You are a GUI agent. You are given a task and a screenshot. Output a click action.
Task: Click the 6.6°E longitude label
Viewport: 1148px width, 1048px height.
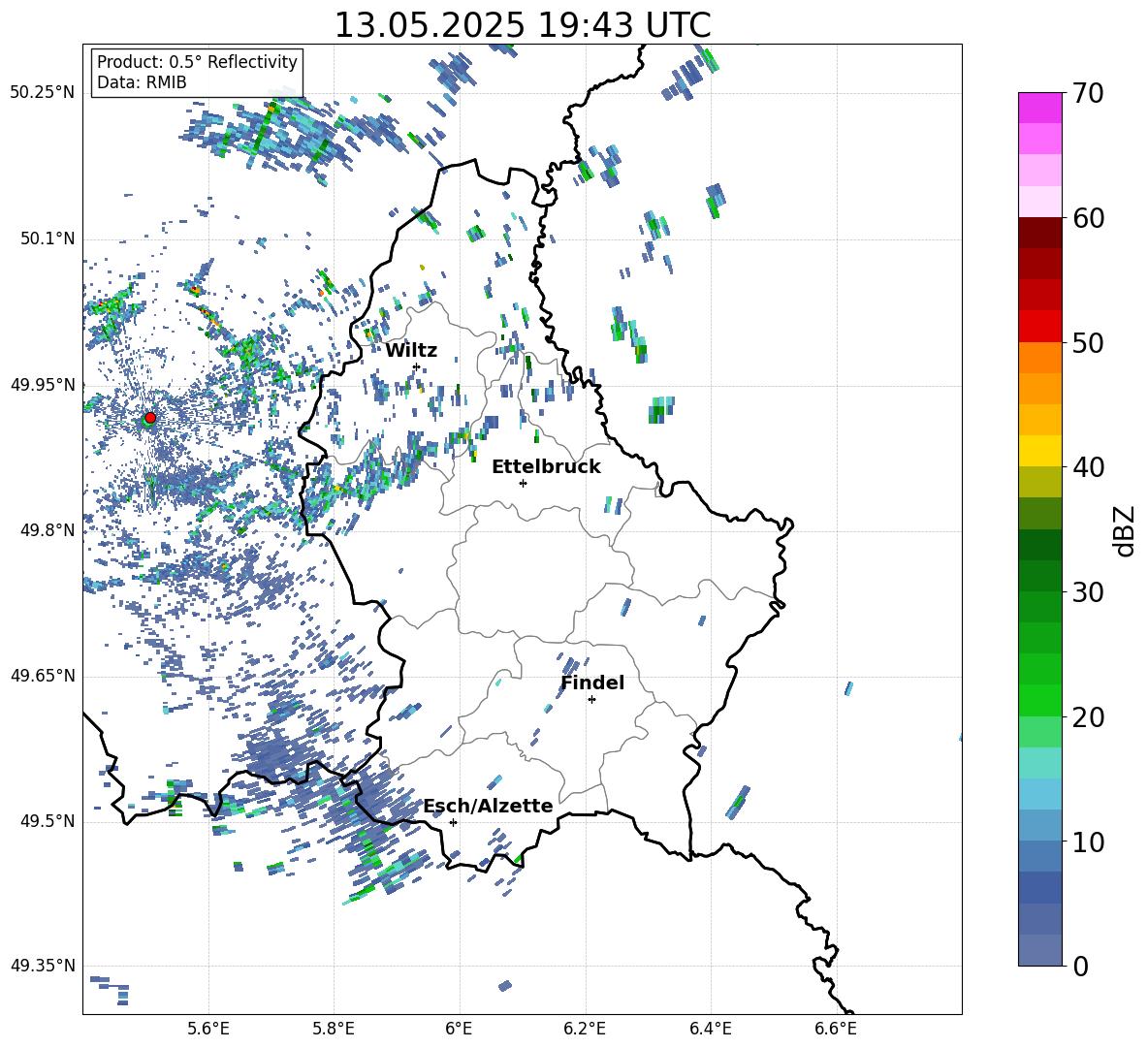pos(836,1030)
